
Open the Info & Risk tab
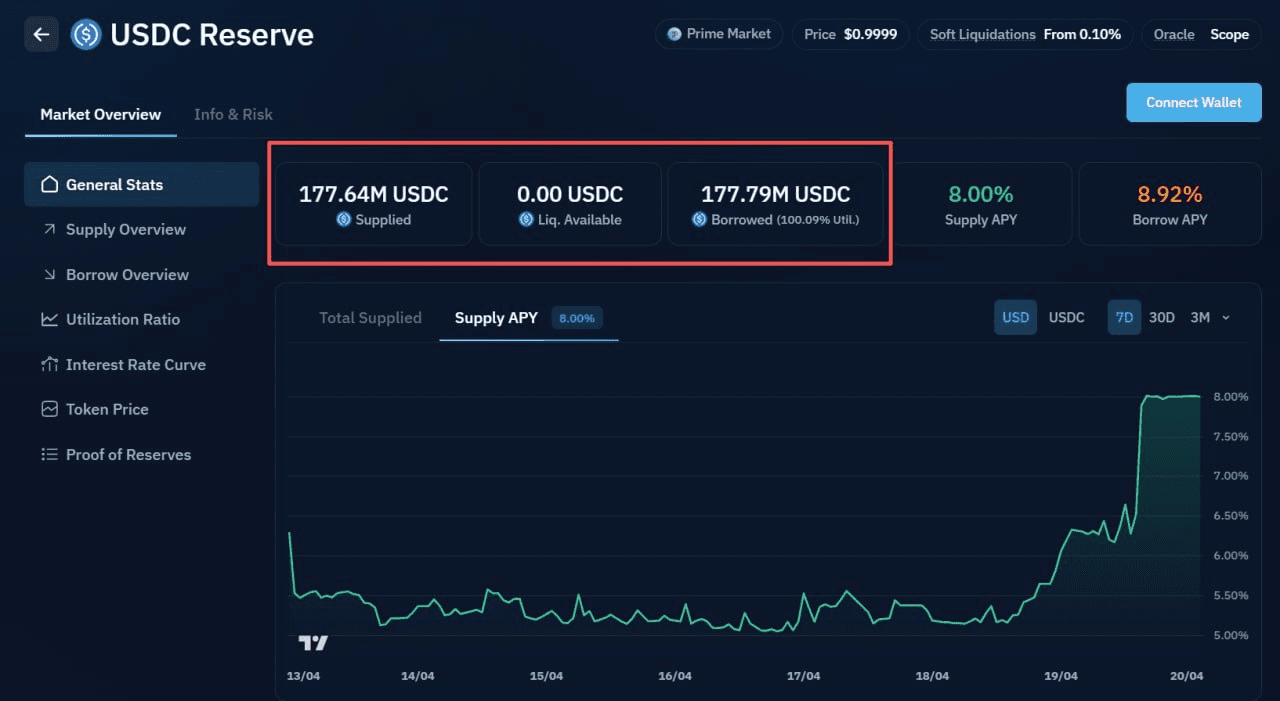pyautogui.click(x=233, y=114)
